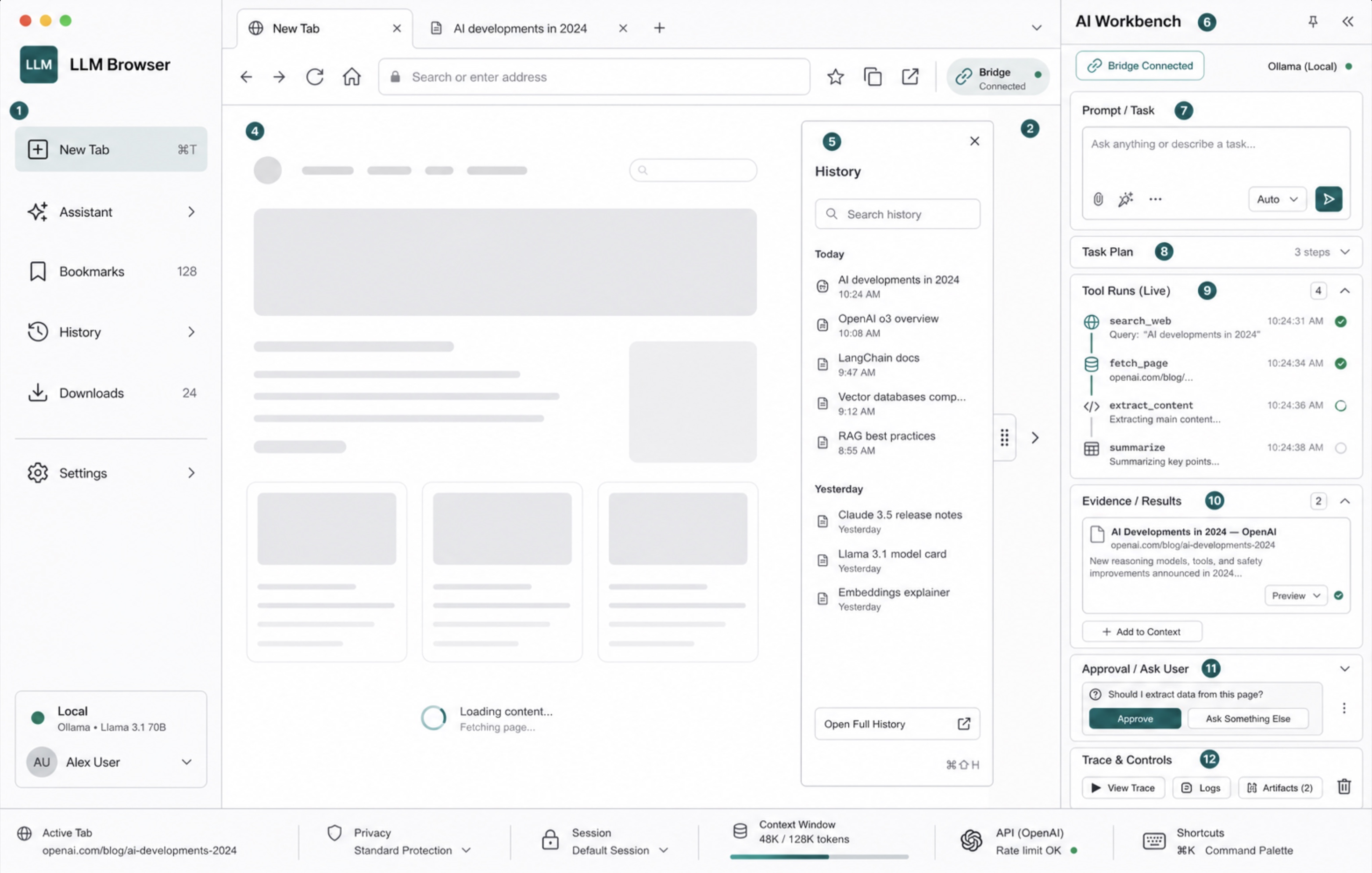Image resolution: width=1372 pixels, height=873 pixels.
Task: Click the magic wand prompt enhancer
Action: [x=1125, y=199]
